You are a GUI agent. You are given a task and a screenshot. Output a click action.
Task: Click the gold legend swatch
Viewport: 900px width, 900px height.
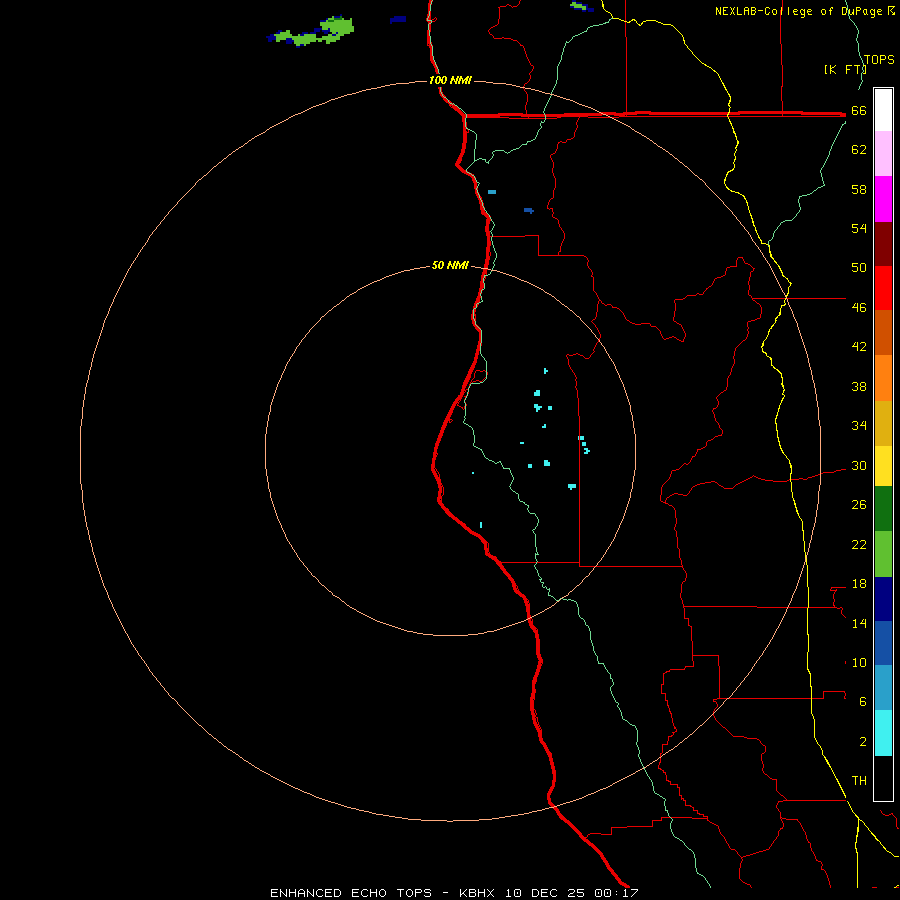[x=883, y=424]
